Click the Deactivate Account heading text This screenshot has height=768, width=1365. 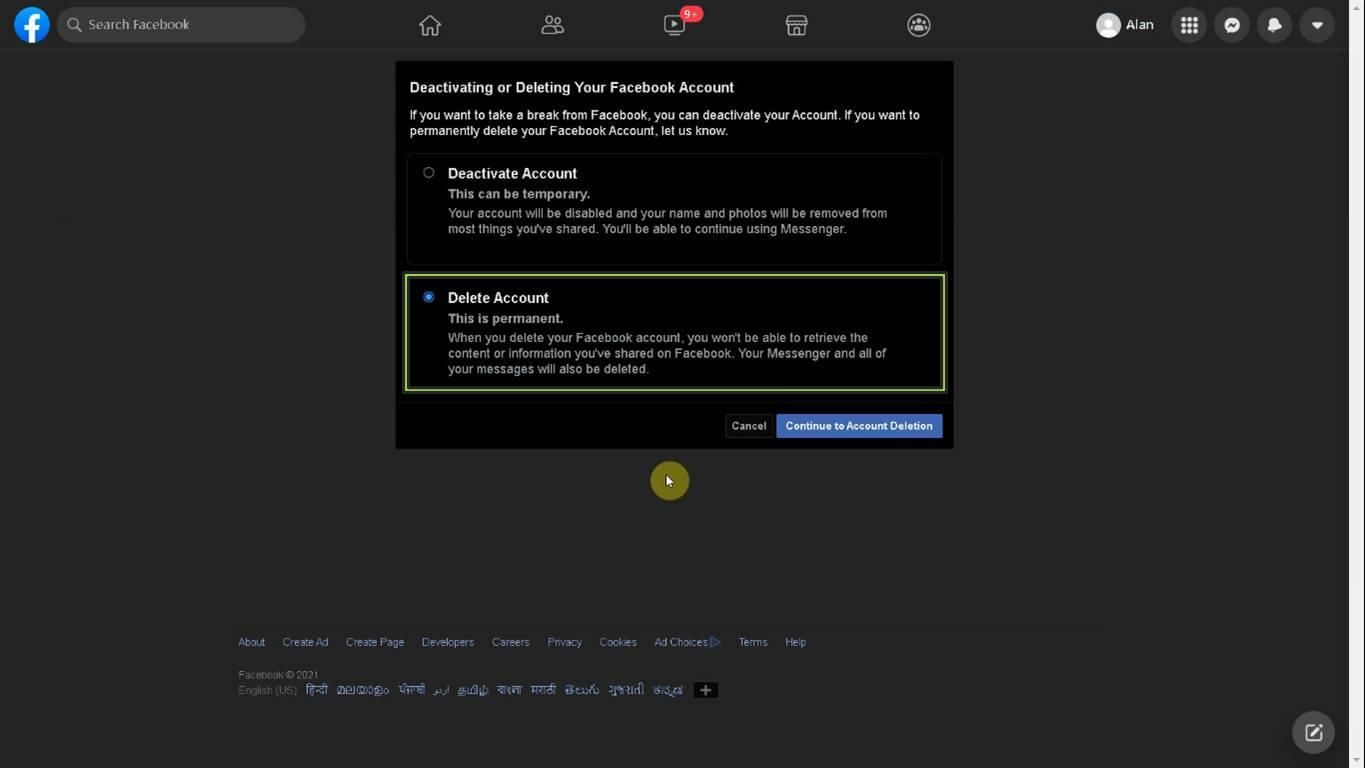(x=512, y=173)
